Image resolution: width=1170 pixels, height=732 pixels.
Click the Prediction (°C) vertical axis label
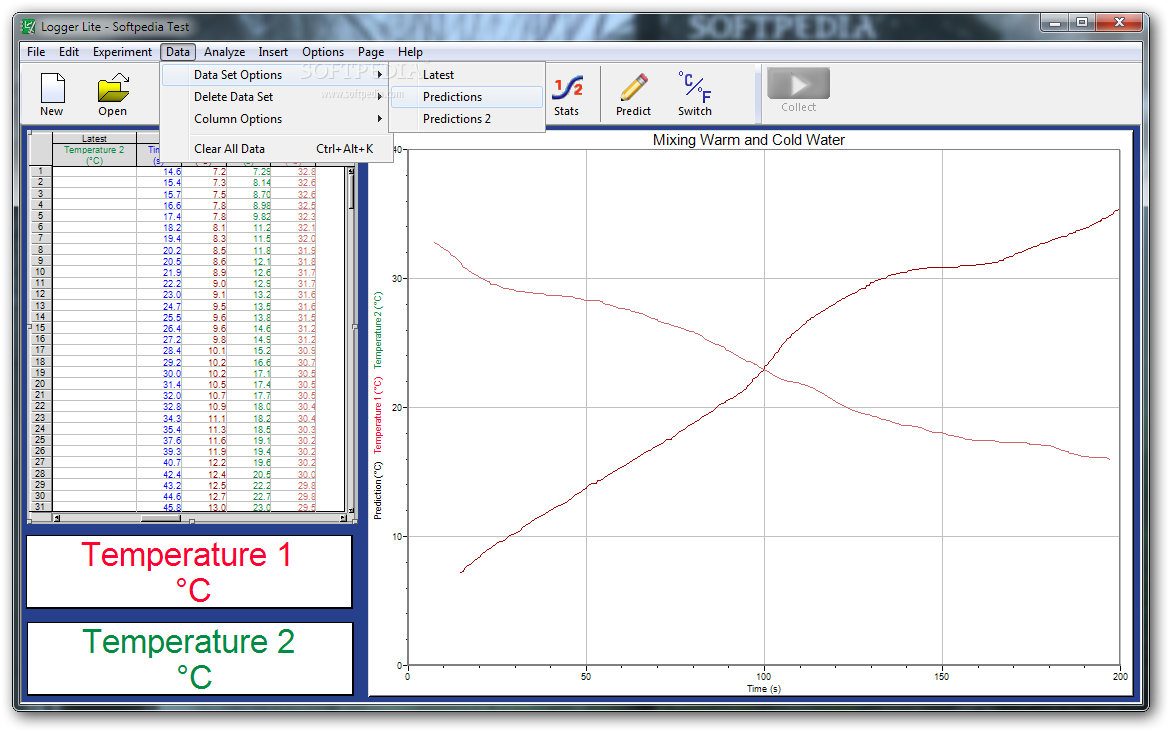coord(378,490)
